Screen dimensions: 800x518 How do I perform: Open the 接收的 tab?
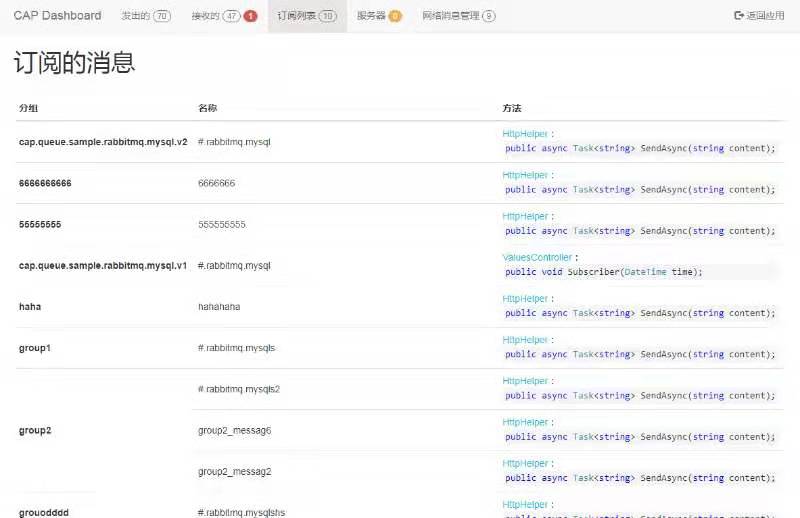coord(224,16)
